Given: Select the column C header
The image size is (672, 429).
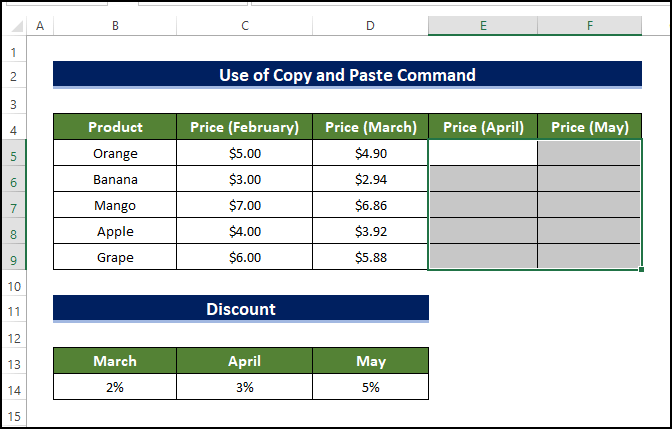Looking at the screenshot, I should [x=244, y=25].
